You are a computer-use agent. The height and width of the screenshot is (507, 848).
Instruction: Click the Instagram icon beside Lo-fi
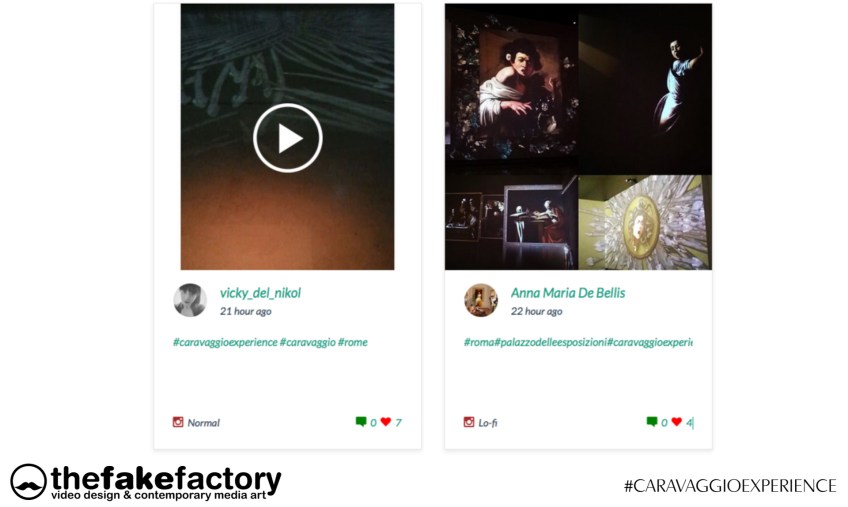pos(469,422)
